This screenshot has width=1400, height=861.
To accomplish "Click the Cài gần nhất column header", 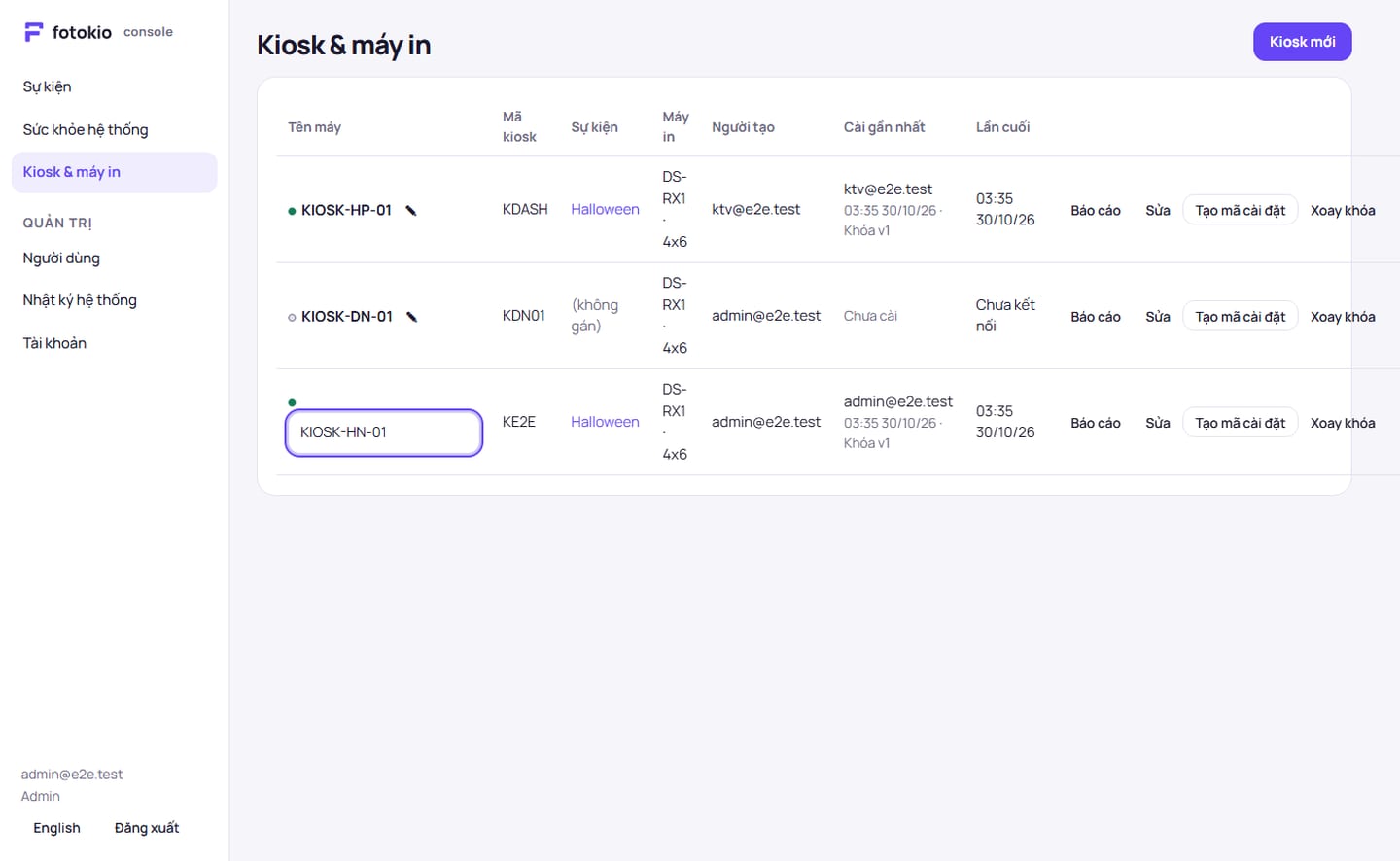I will 884,127.
